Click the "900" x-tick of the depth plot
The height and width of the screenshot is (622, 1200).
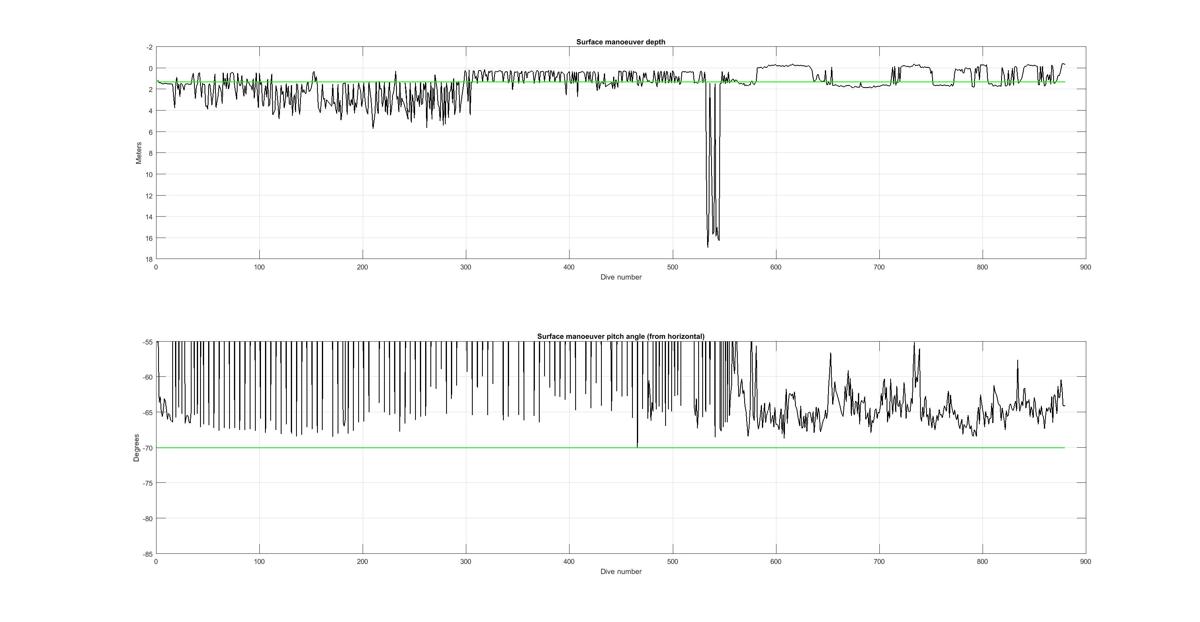1085,267
